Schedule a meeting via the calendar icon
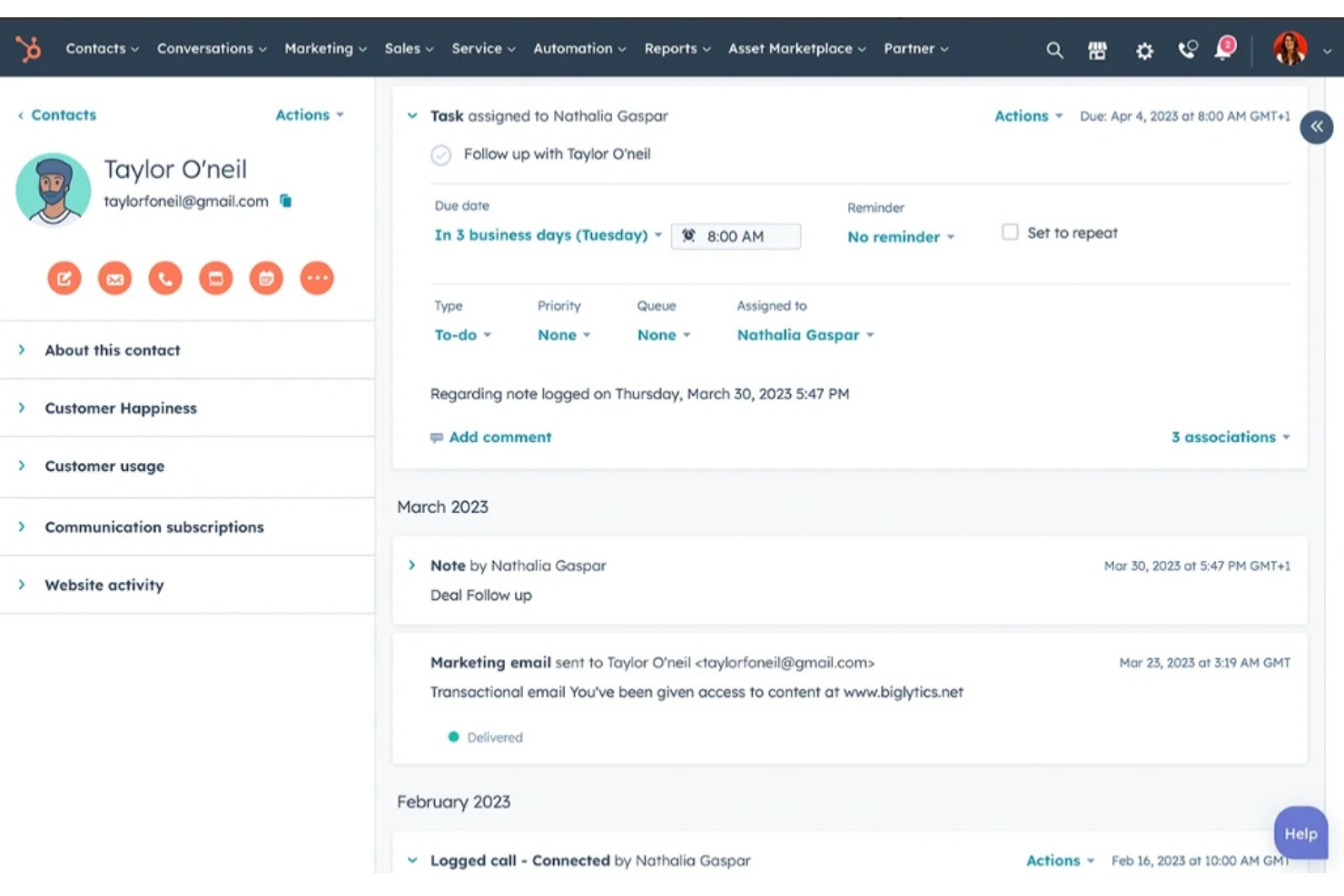The width and height of the screenshot is (1344, 896). [x=266, y=278]
